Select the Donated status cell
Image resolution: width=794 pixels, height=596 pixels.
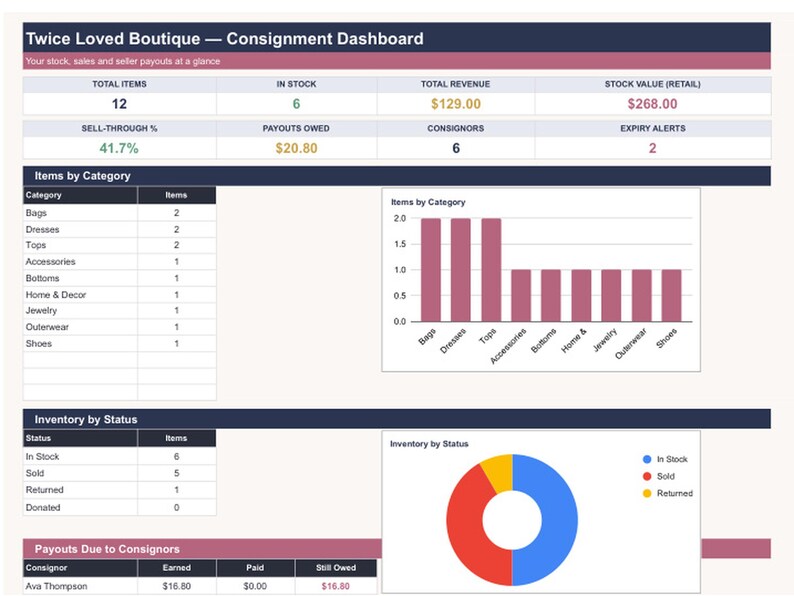click(80, 507)
